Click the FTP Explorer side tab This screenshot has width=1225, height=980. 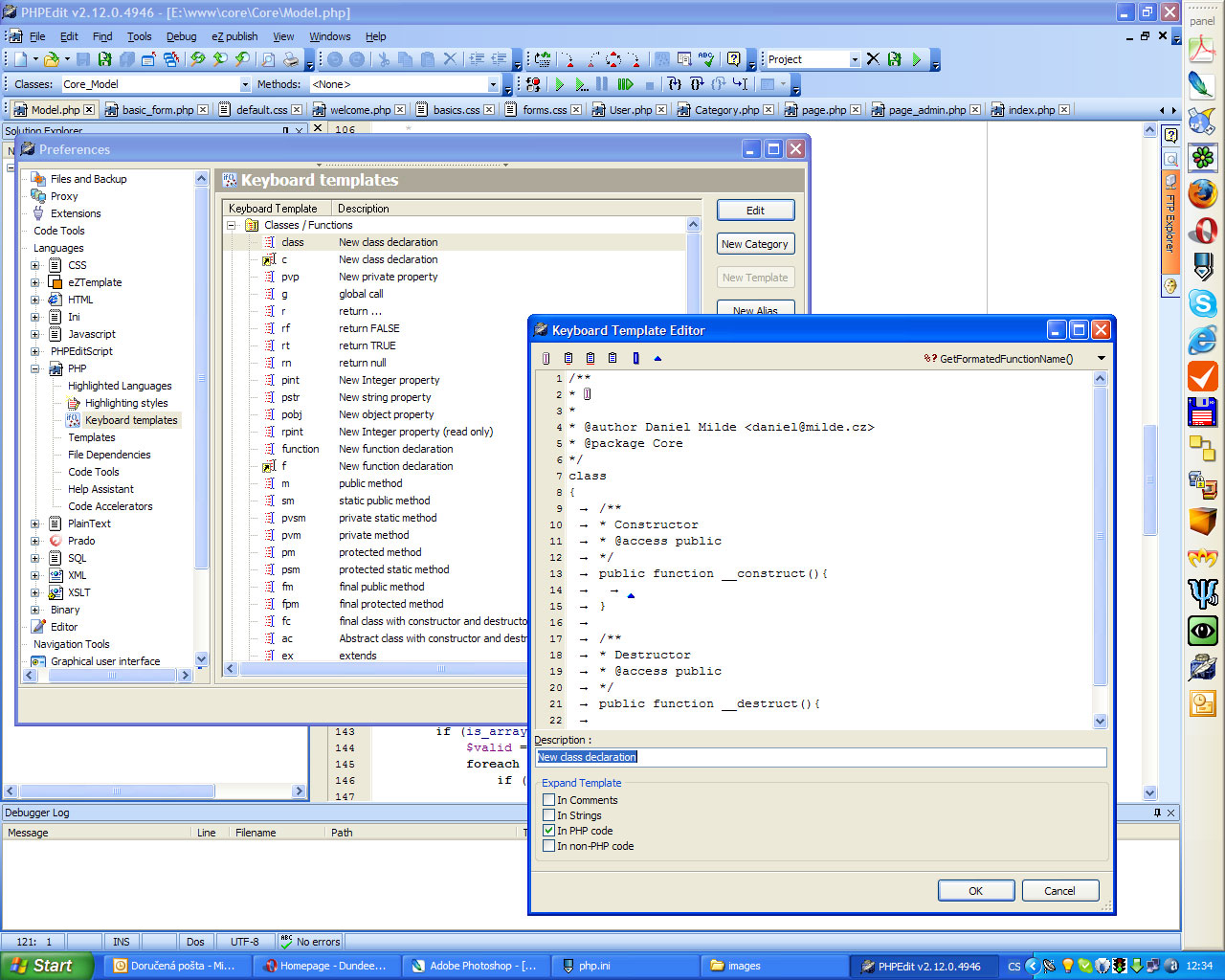click(1169, 222)
